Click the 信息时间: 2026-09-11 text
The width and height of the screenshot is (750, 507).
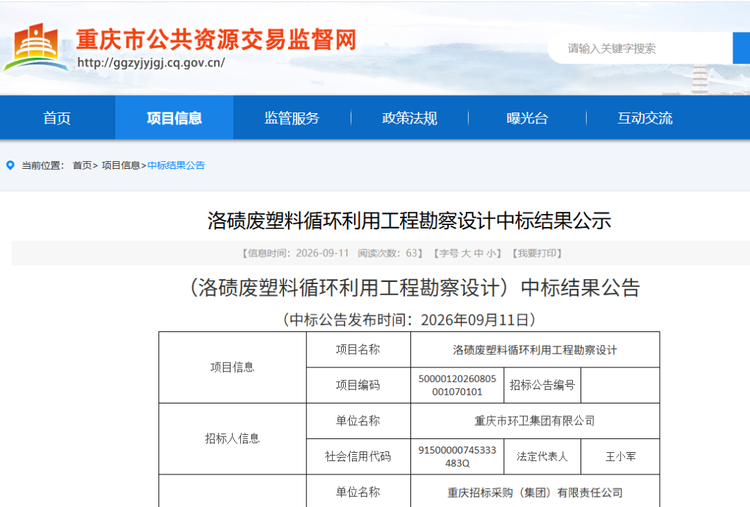pos(296,254)
